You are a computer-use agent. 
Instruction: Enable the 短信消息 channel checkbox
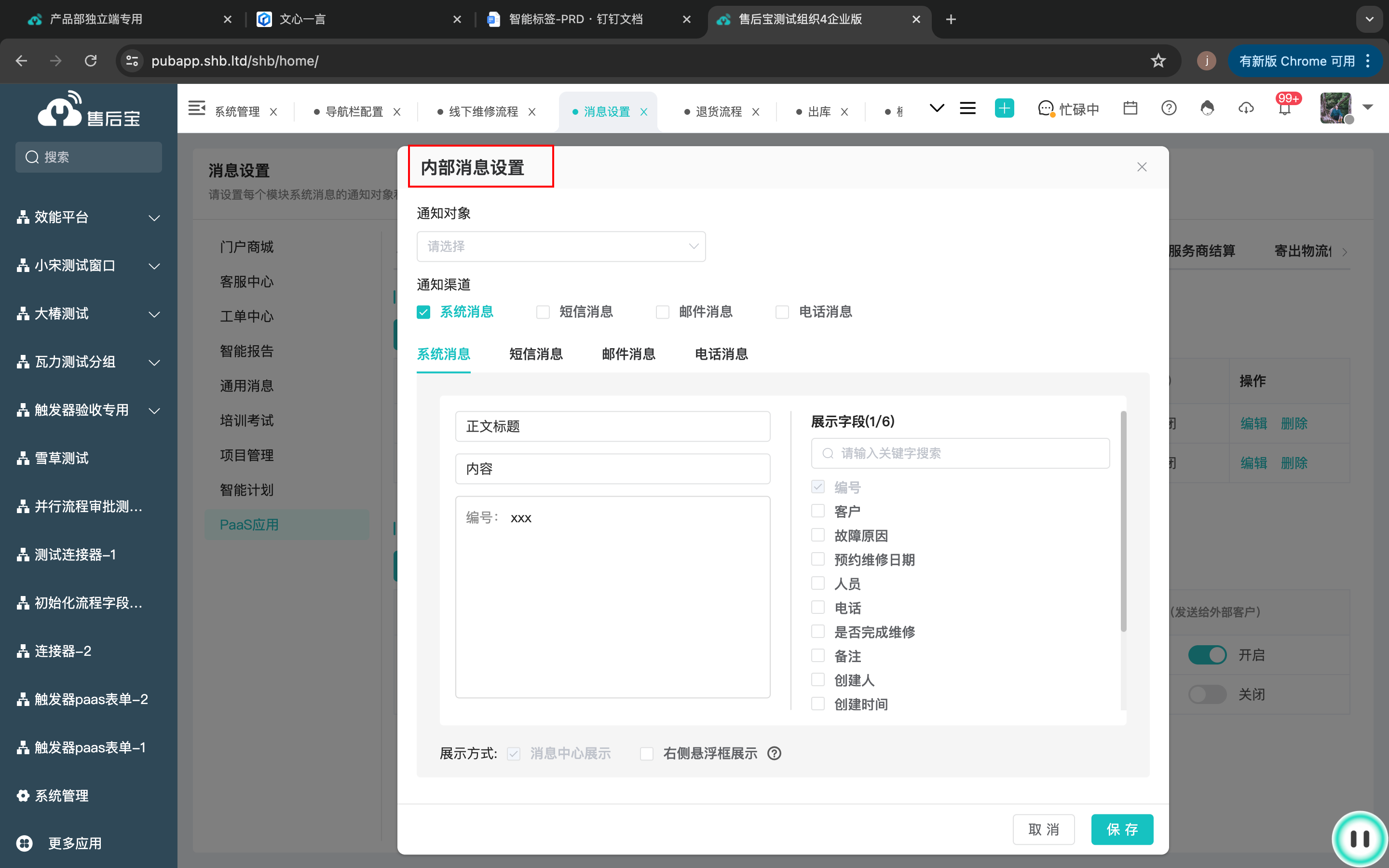(x=543, y=312)
